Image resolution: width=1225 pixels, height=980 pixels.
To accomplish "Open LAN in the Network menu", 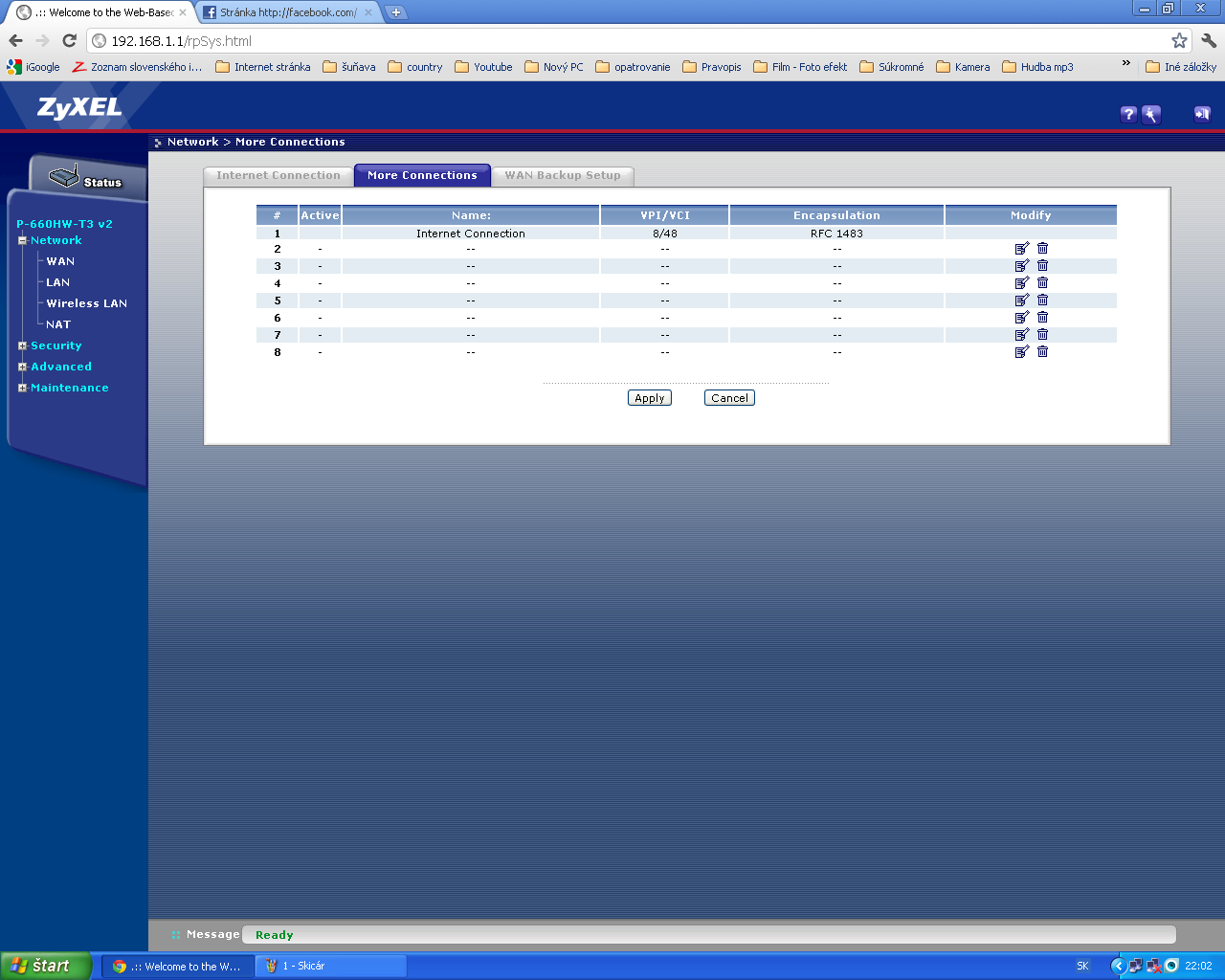I will click(x=58, y=282).
